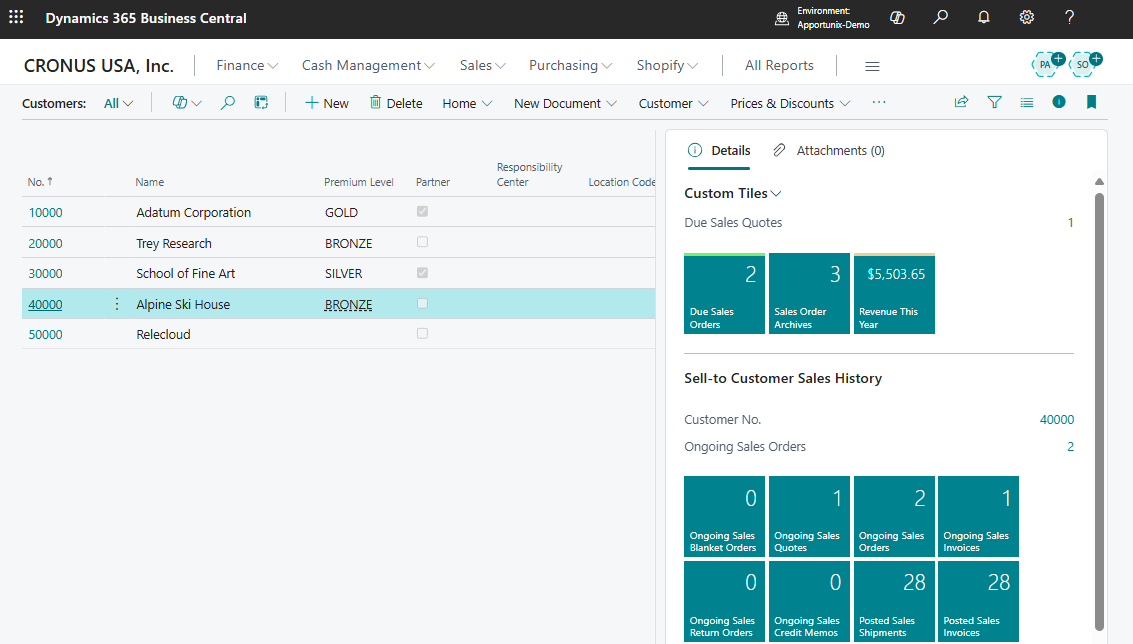This screenshot has height=644, width=1133.
Task: Open the settings gear
Action: click(x=1027, y=18)
